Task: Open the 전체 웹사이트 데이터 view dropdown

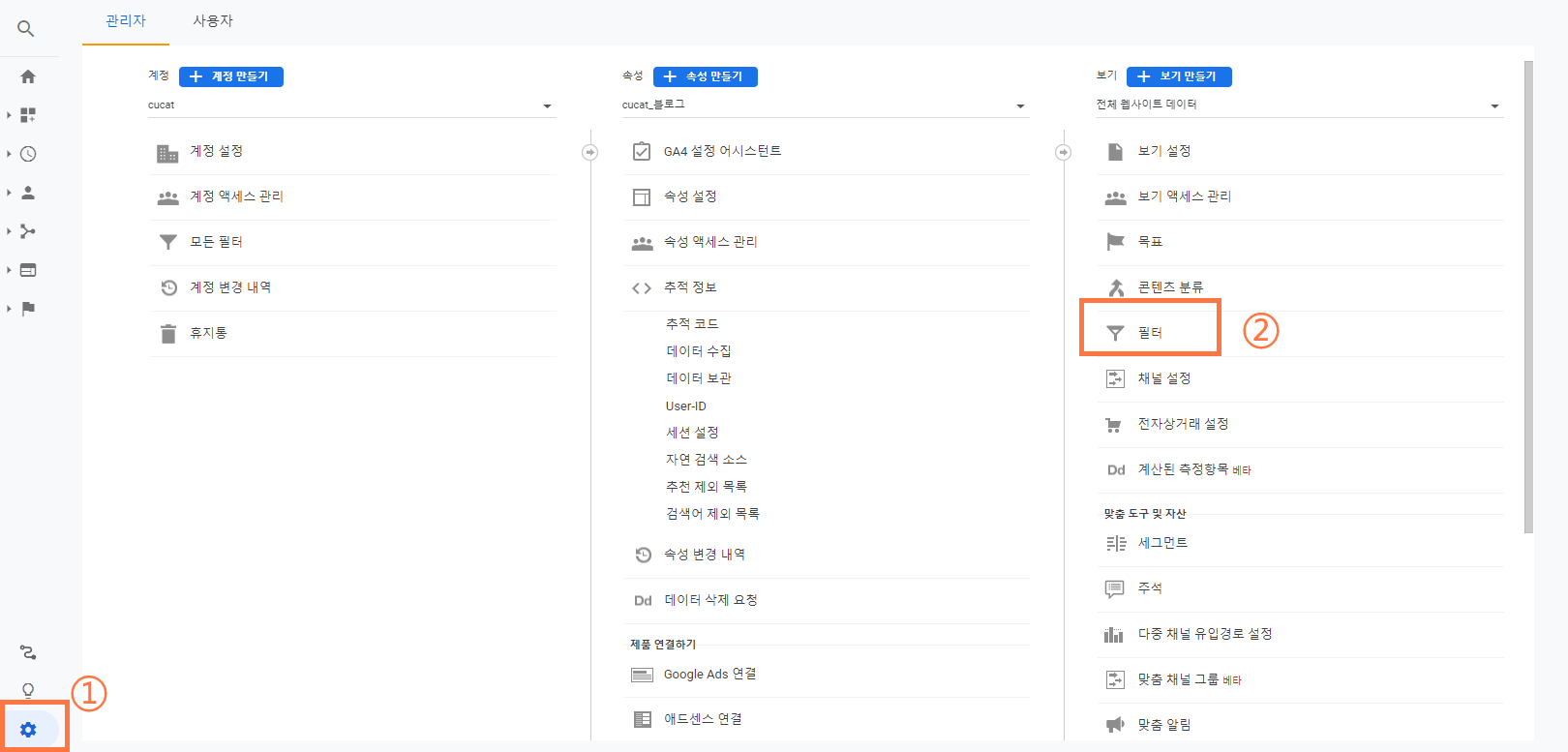Action: click(1299, 105)
